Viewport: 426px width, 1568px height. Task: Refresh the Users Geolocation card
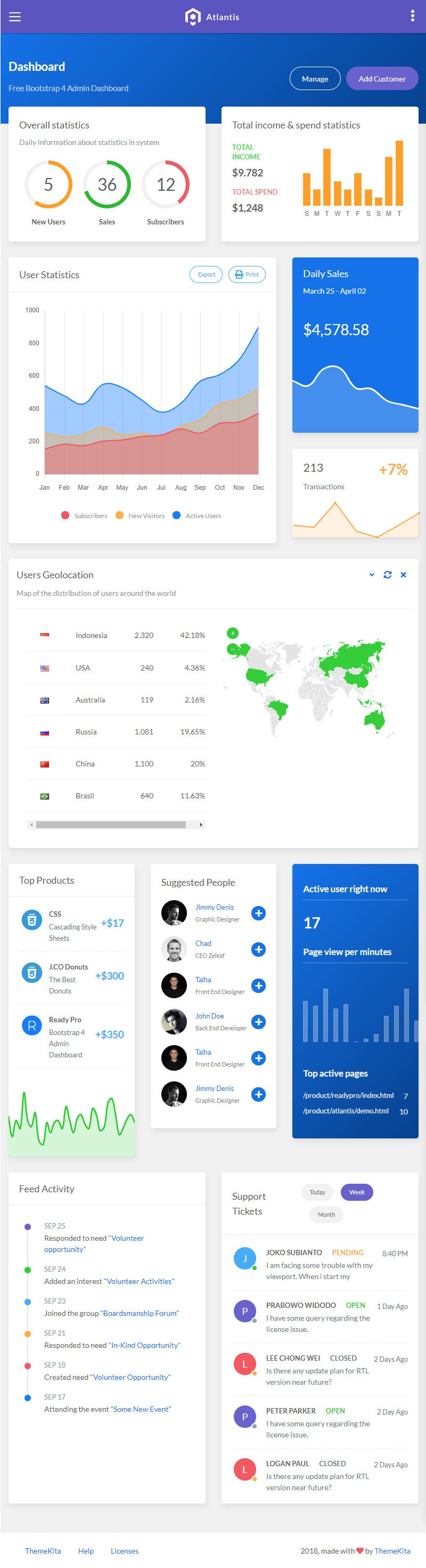(388, 575)
